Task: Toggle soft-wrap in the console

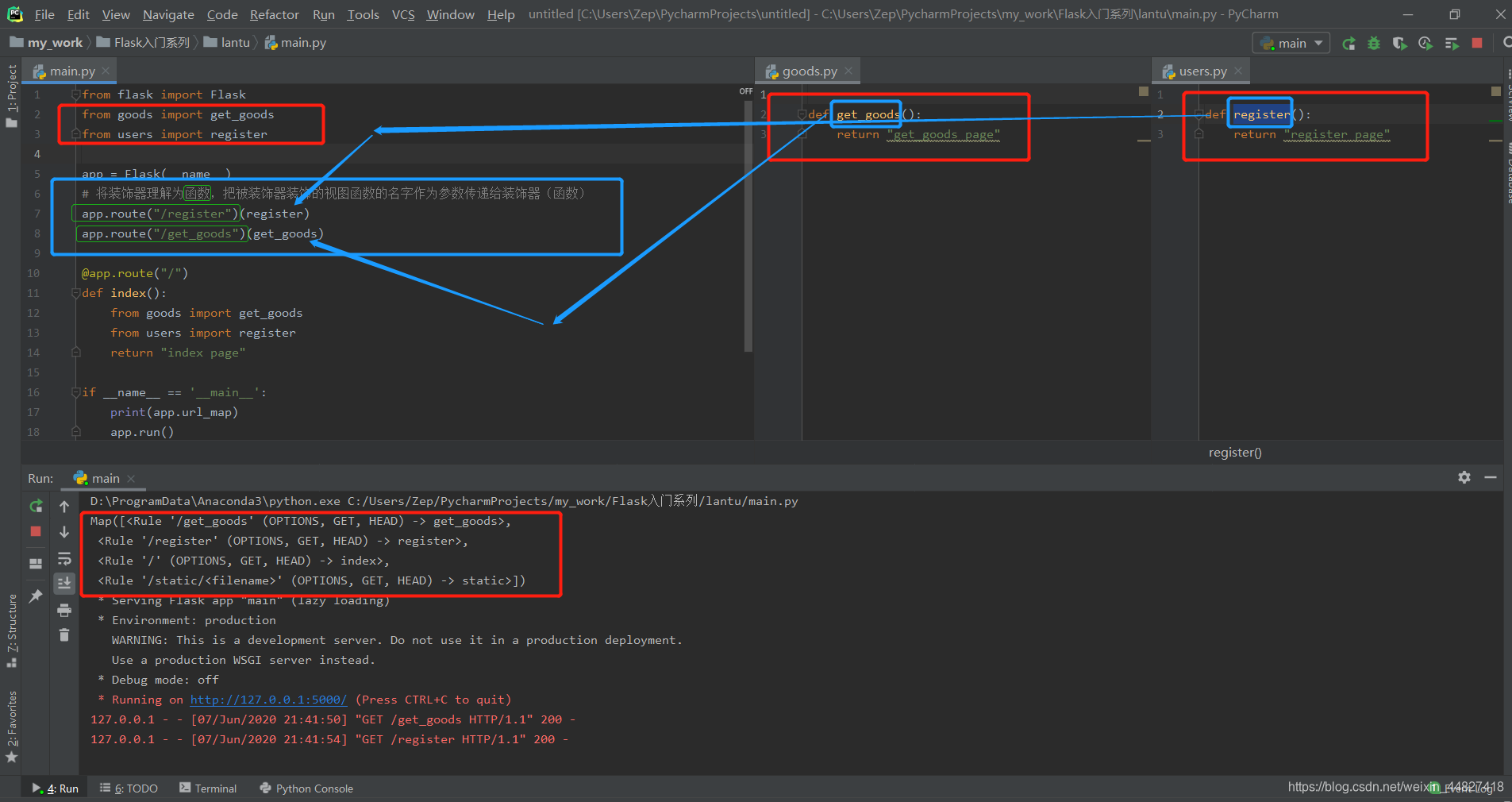Action: coord(64,559)
